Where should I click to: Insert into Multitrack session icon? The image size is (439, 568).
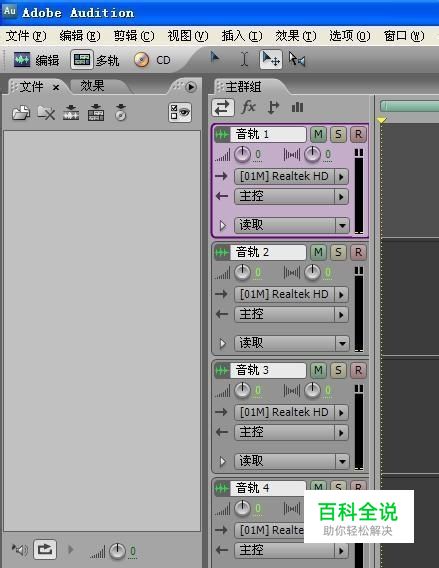[96, 113]
